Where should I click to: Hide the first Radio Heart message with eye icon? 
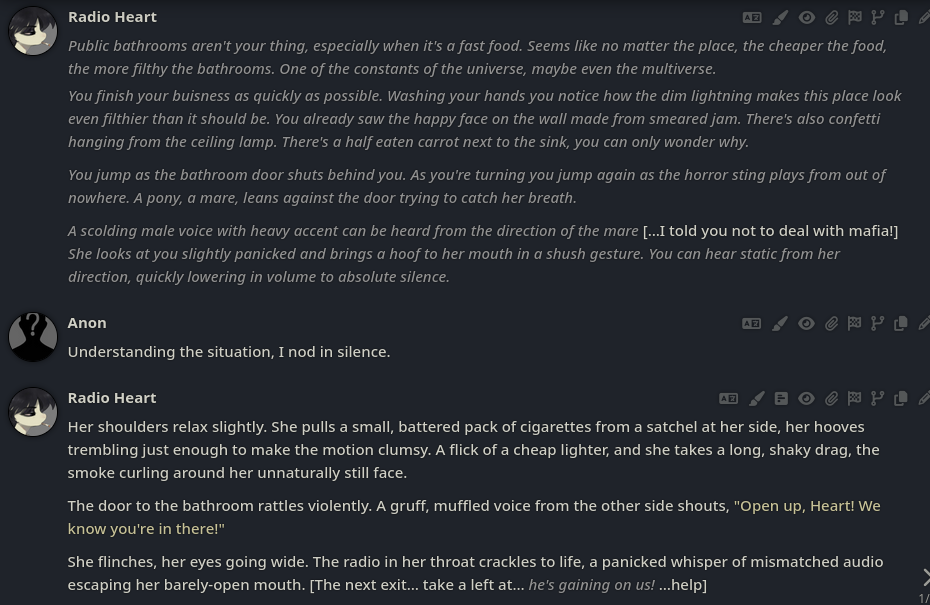[x=806, y=18]
